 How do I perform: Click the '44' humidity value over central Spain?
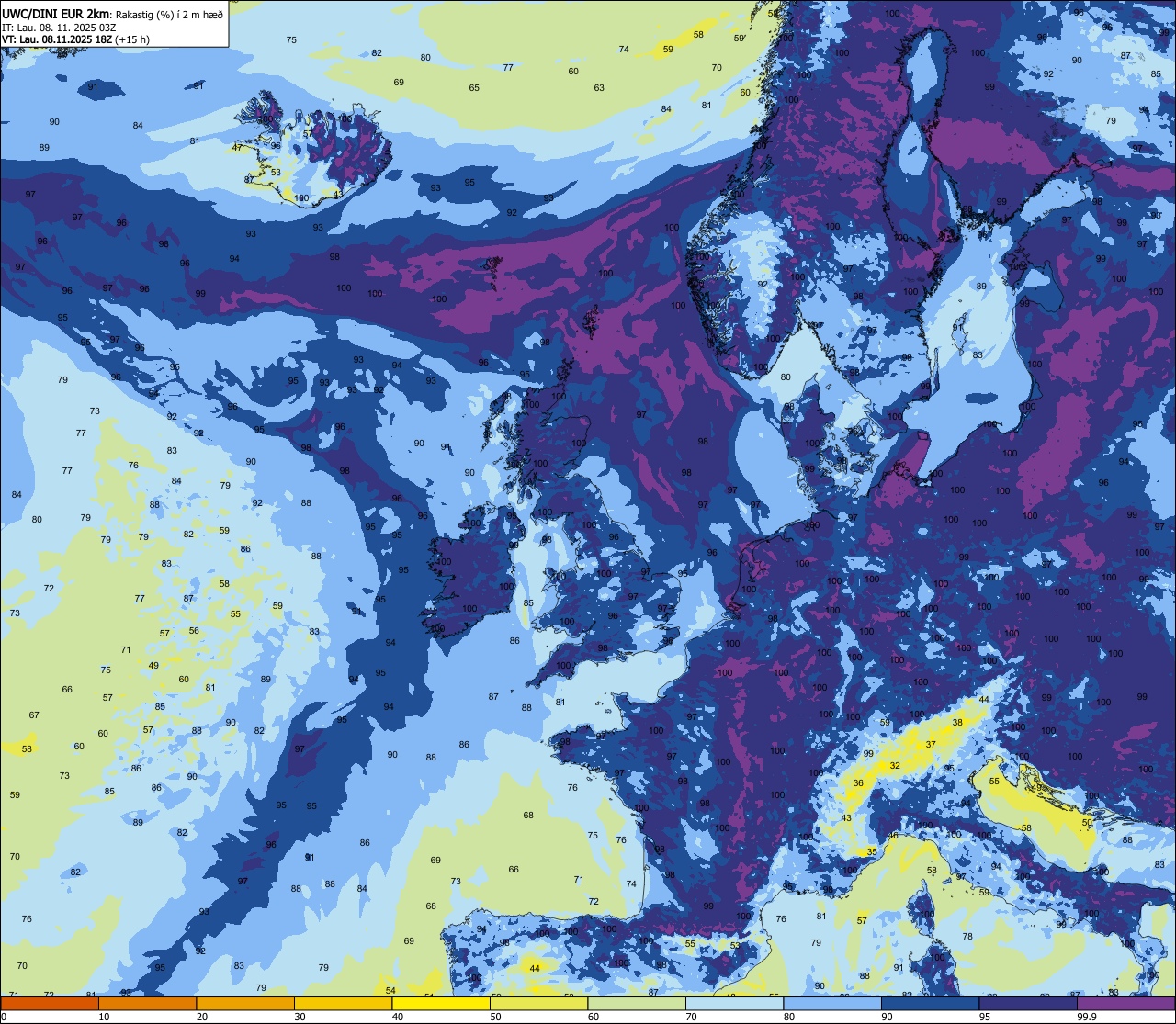[x=535, y=968]
